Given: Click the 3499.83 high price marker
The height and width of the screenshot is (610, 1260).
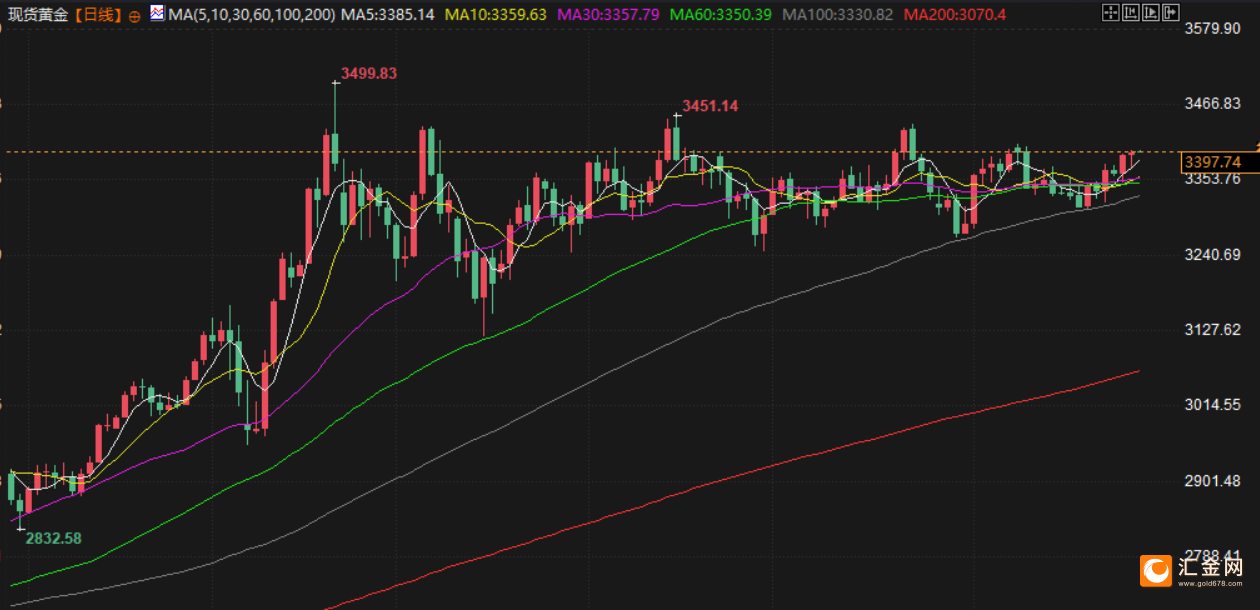Looking at the screenshot, I should click(369, 73).
